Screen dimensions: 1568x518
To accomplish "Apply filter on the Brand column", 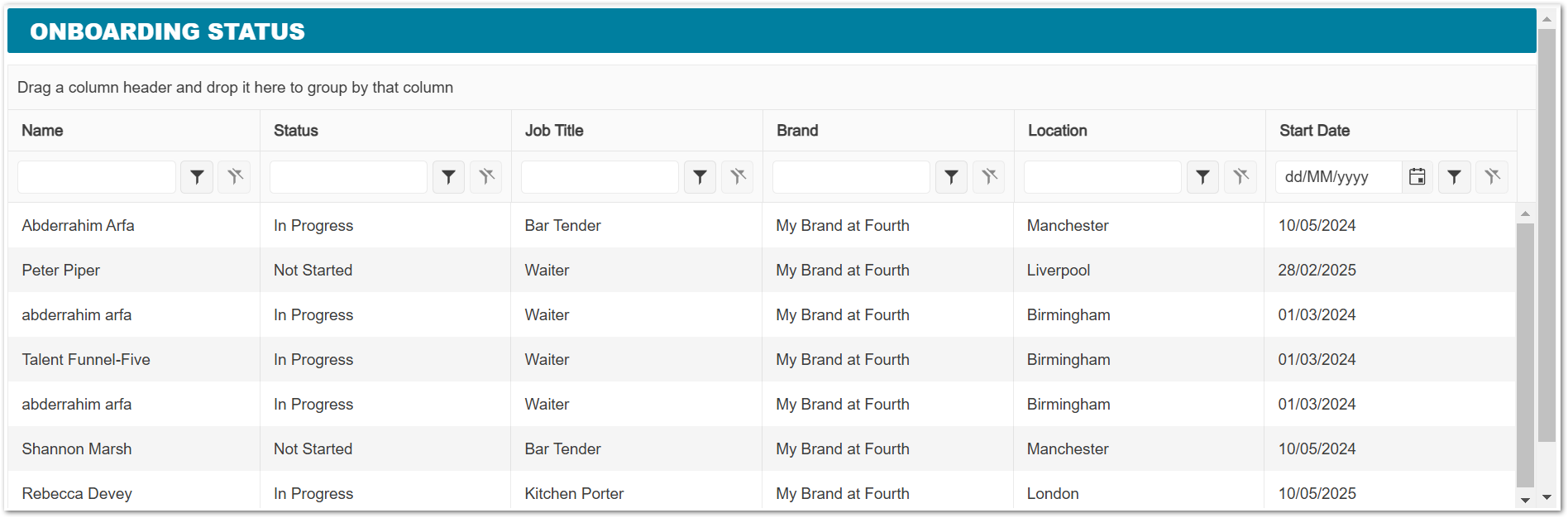I will [951, 177].
